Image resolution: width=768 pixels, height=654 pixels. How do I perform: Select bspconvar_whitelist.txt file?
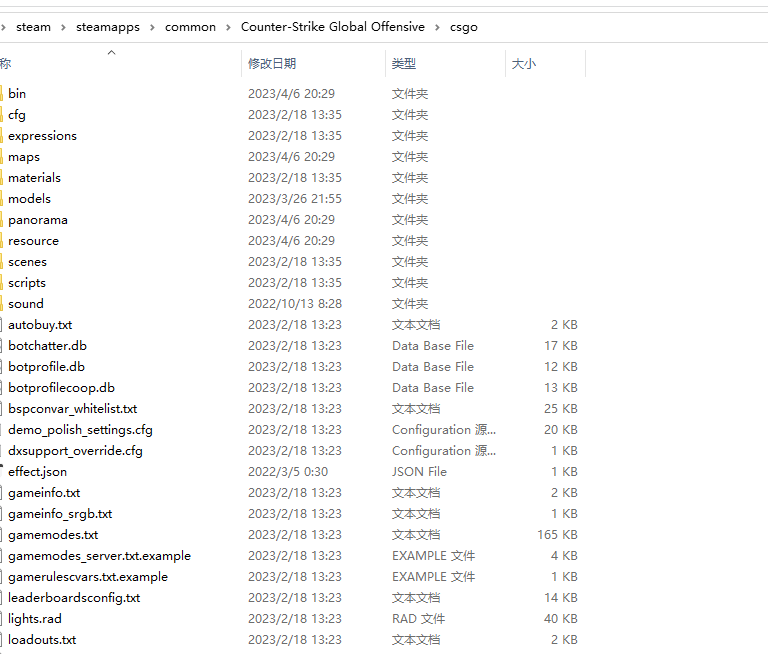coord(72,409)
